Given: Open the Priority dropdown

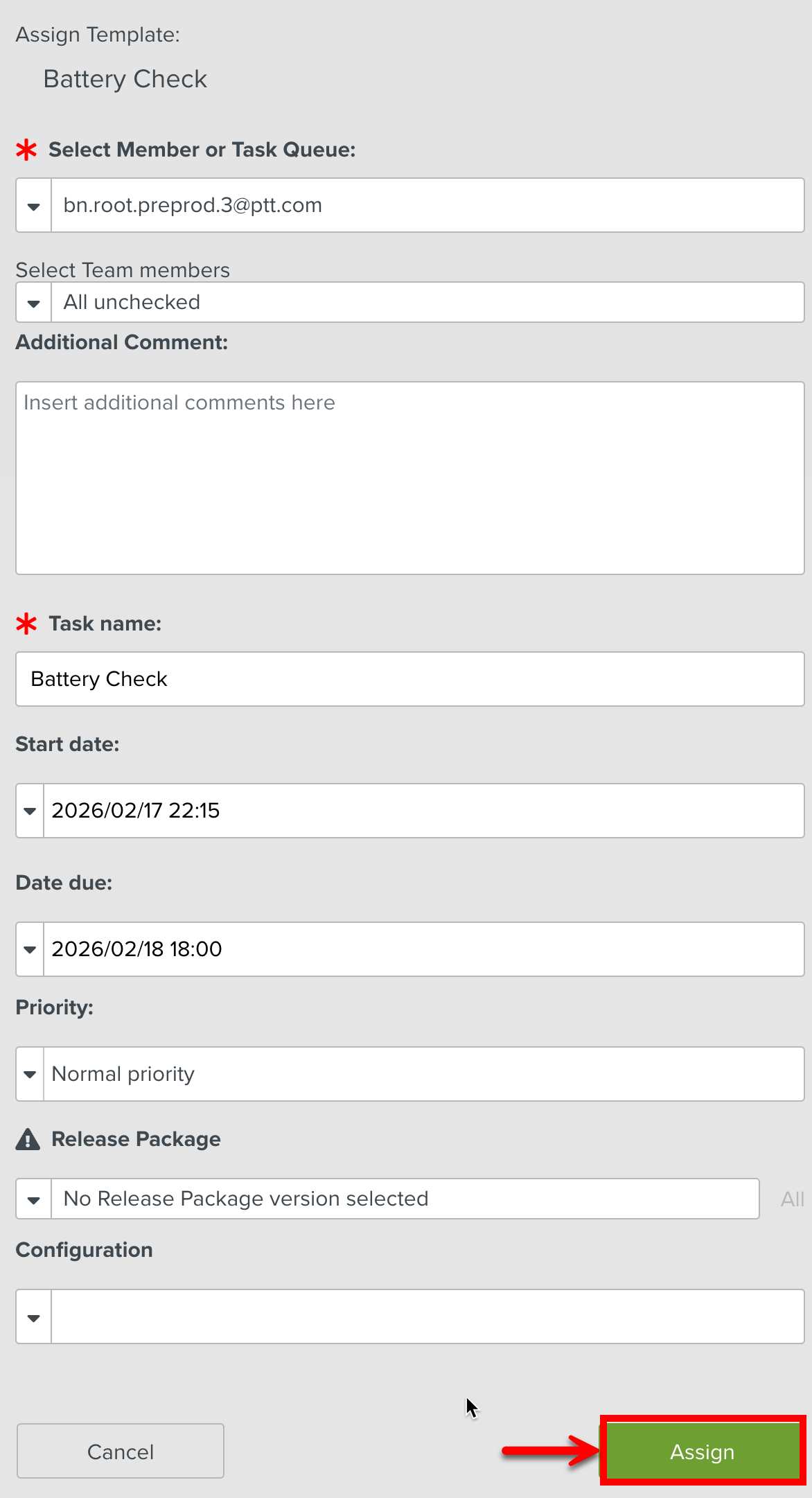Looking at the screenshot, I should click(x=28, y=1074).
